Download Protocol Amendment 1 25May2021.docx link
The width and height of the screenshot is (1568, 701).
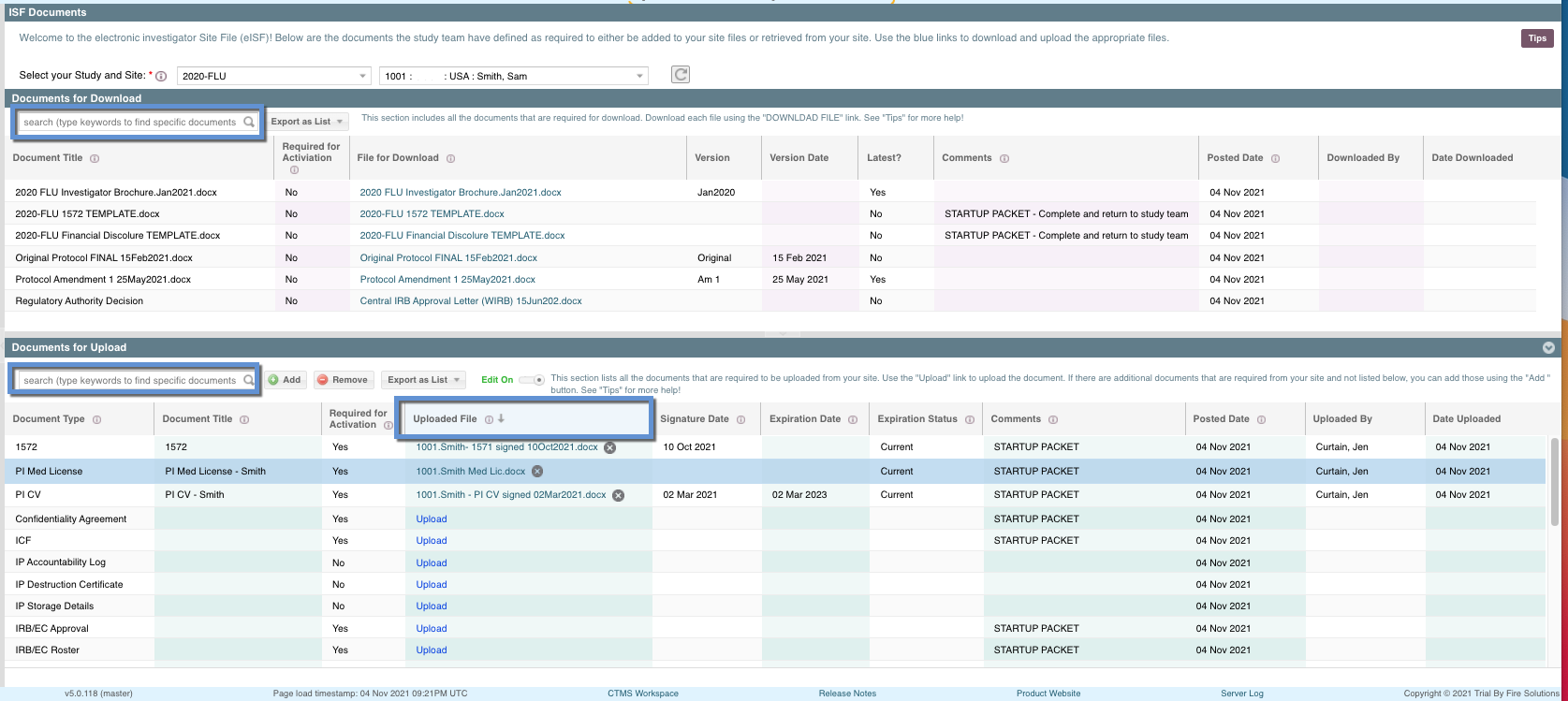(447, 279)
